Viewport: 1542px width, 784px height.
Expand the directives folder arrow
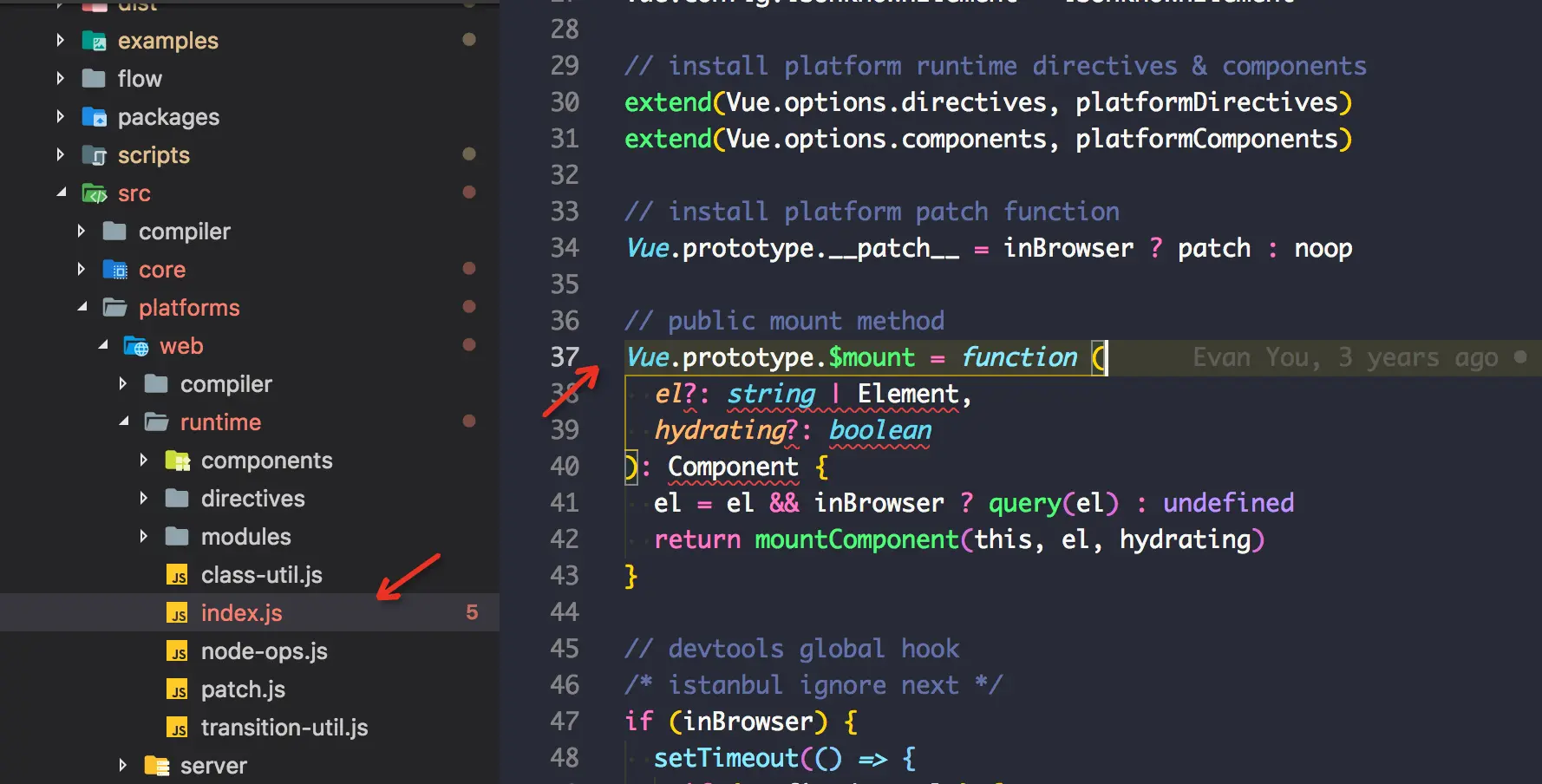click(x=143, y=498)
